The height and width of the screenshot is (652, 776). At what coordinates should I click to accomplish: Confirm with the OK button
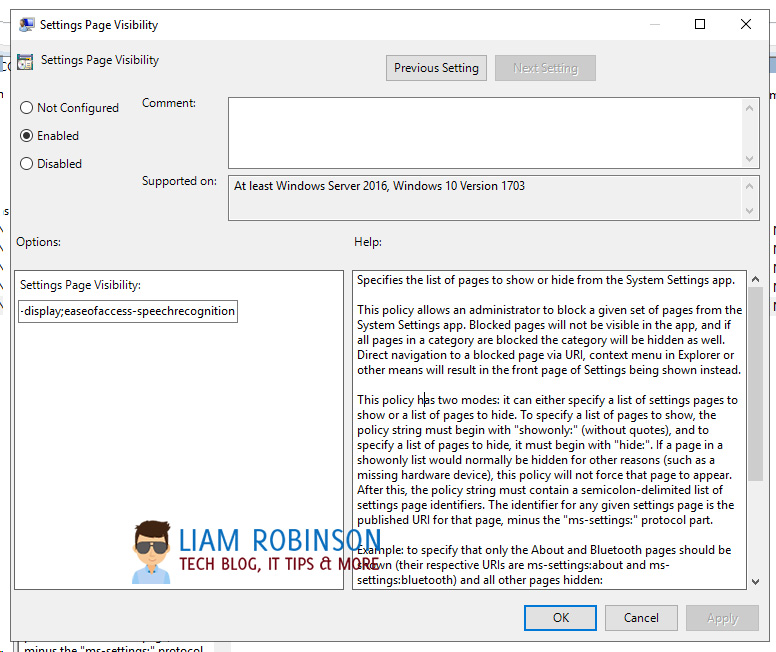[x=560, y=618]
